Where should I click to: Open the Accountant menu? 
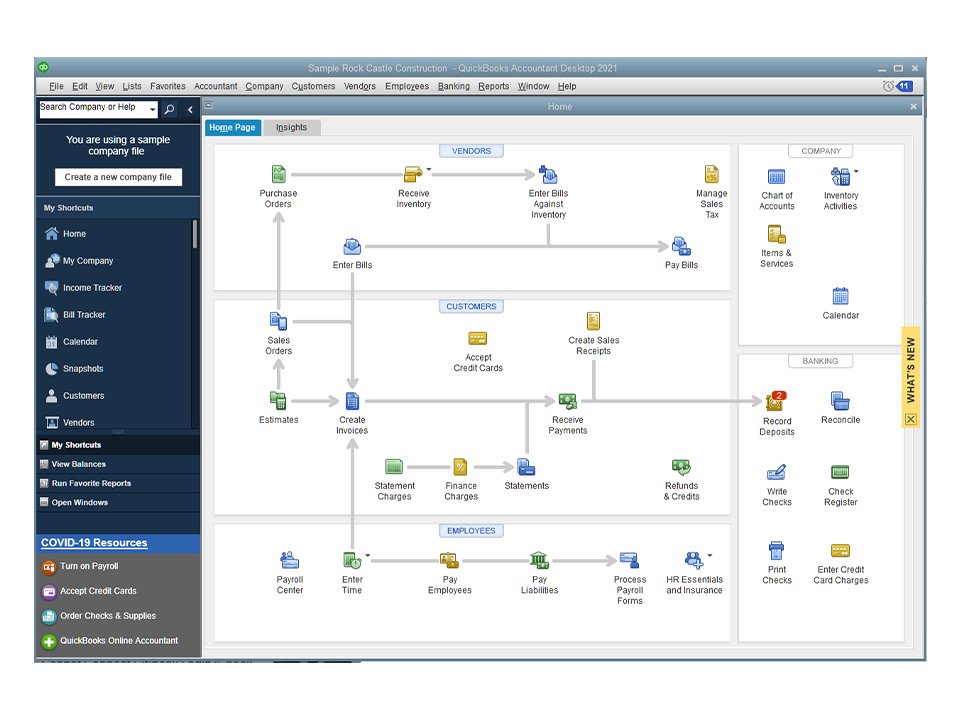pyautogui.click(x=216, y=86)
